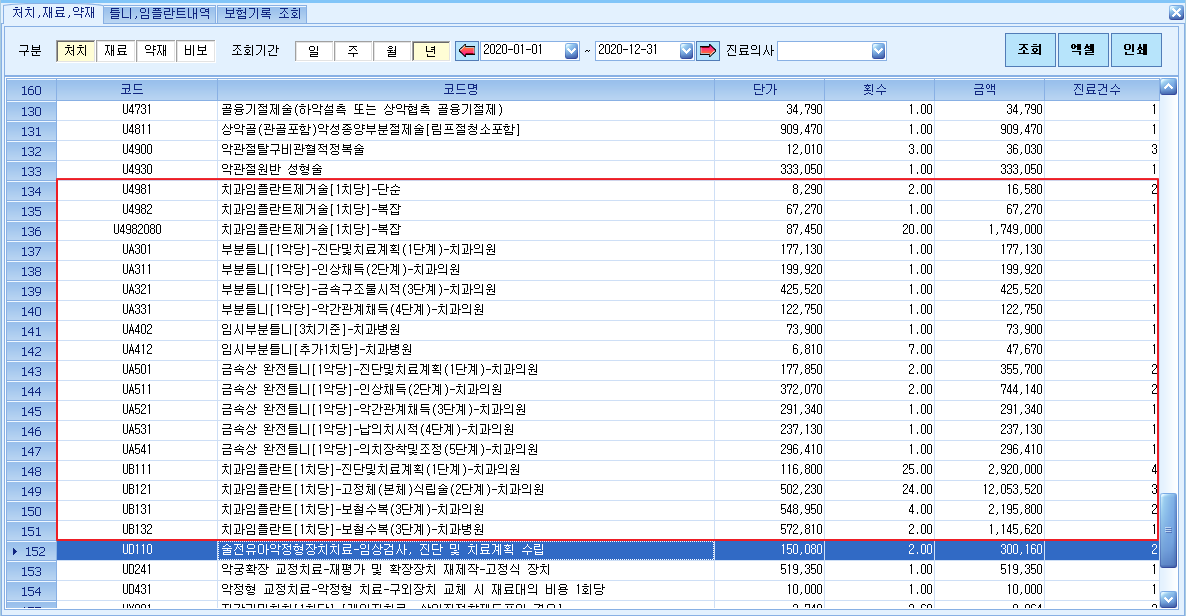
Task: Open the 보험기록 조회 tab
Action: click(262, 14)
